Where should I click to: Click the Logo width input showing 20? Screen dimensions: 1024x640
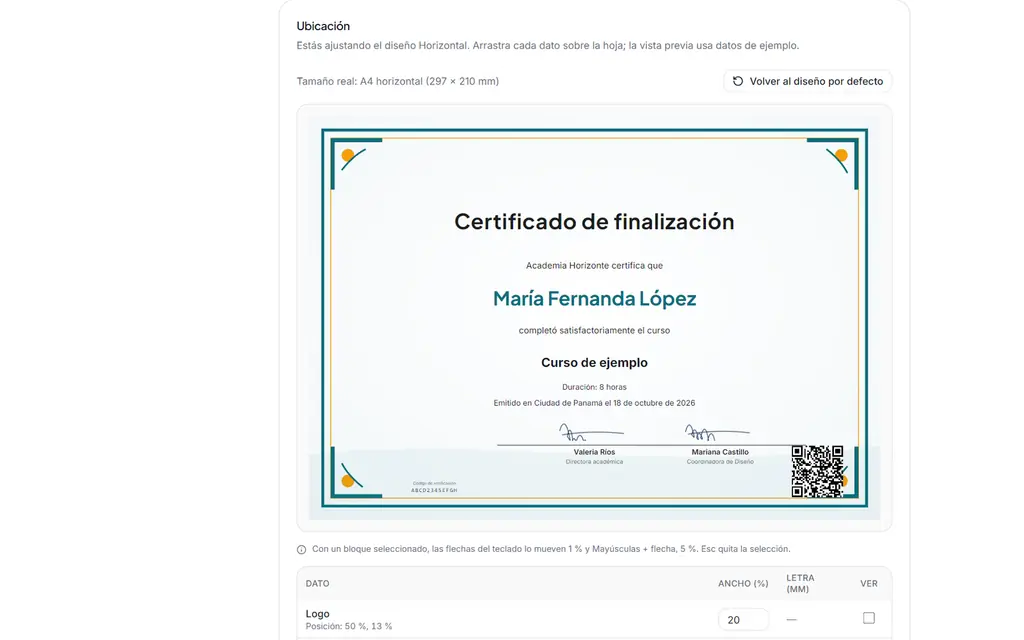coord(743,620)
